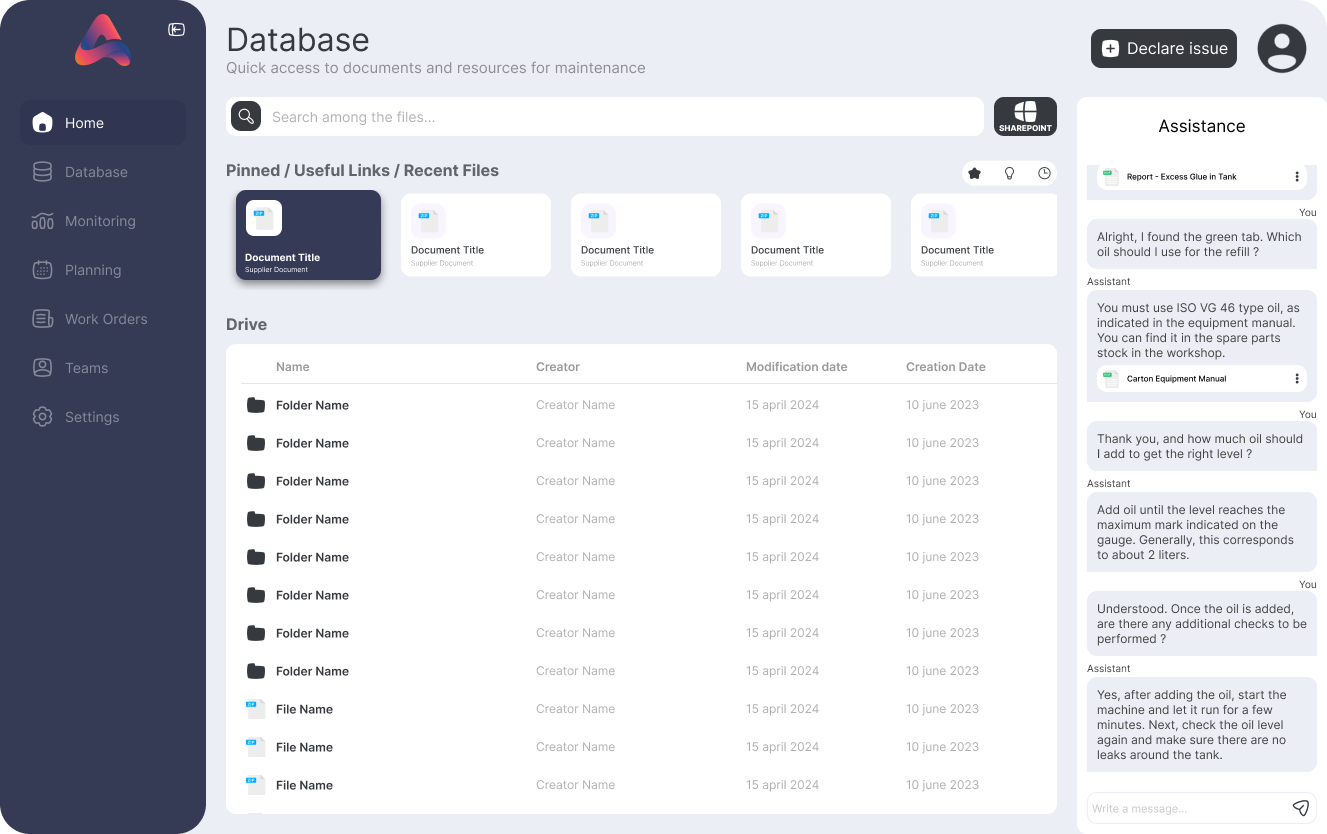Viewport: 1327px width, 834px height.
Task: Show useful links with the lightbulb icon
Action: point(1010,173)
